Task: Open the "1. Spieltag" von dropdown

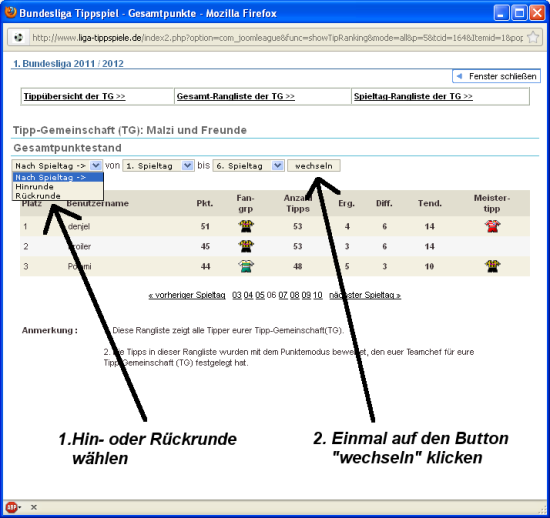Action: coord(158,166)
